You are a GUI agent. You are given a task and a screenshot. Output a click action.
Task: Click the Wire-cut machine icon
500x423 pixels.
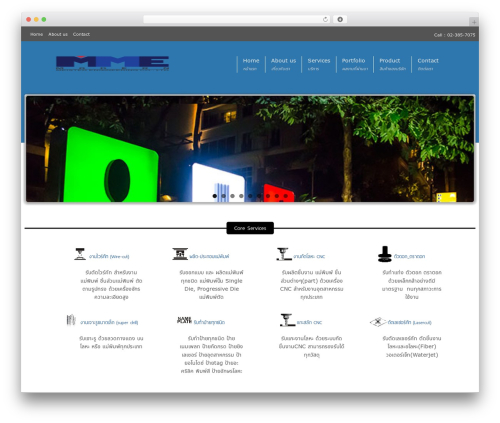click(80, 254)
